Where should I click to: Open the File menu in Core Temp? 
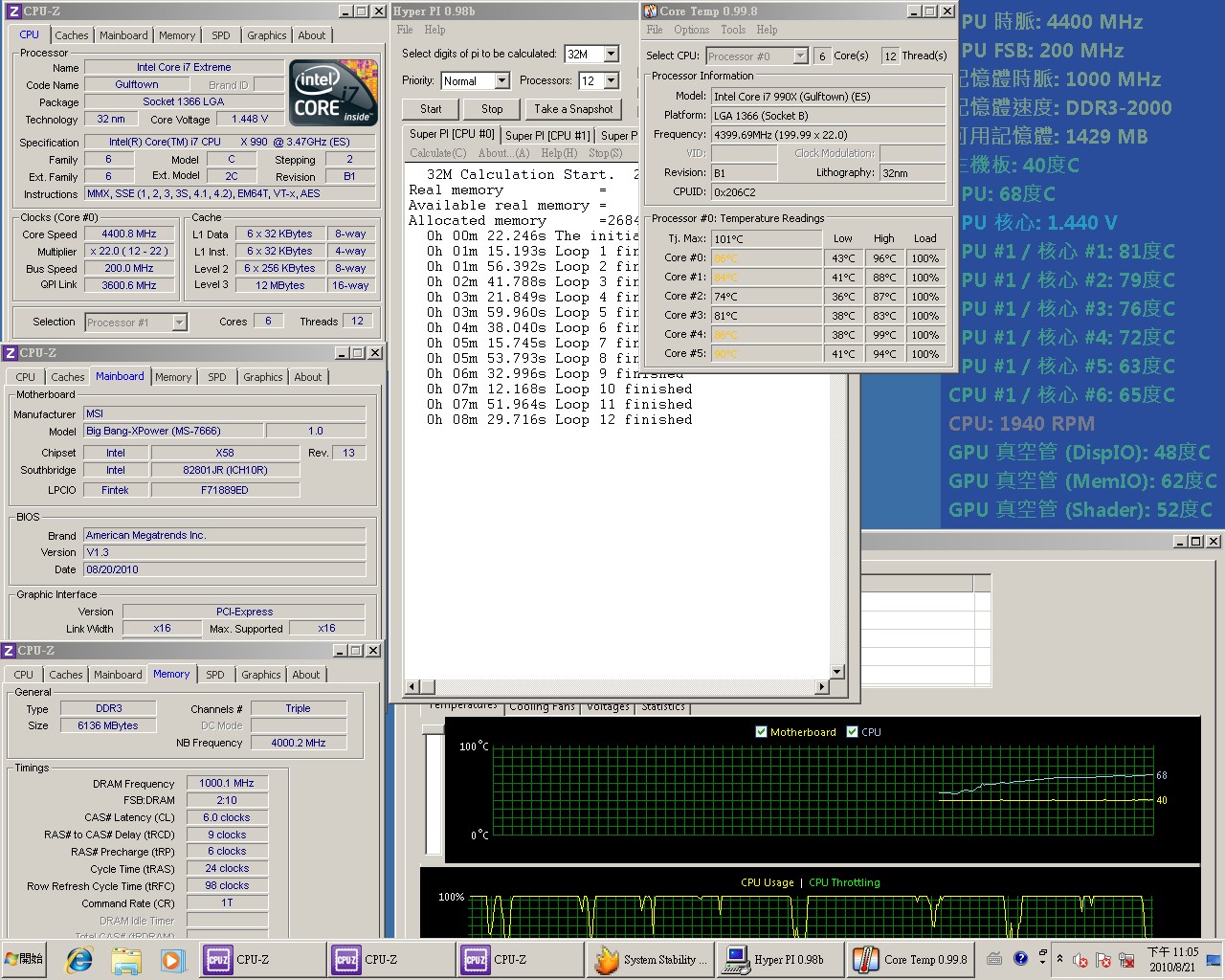click(655, 30)
